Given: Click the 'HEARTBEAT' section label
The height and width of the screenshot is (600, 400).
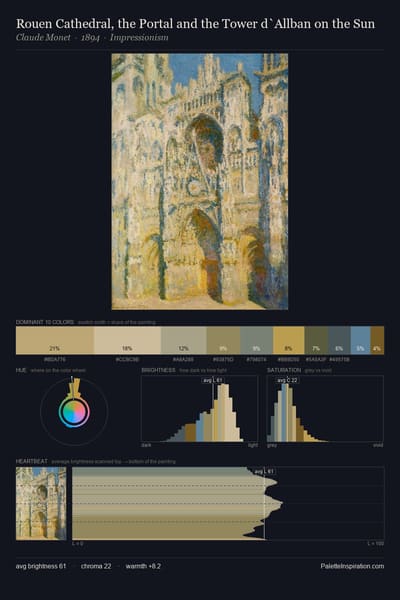Looking at the screenshot, I should tap(32, 461).
